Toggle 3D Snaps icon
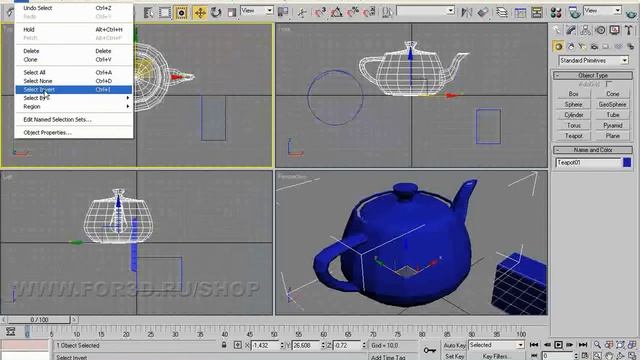Viewport: 640px width, 360px height. pyautogui.click(x=320, y=13)
